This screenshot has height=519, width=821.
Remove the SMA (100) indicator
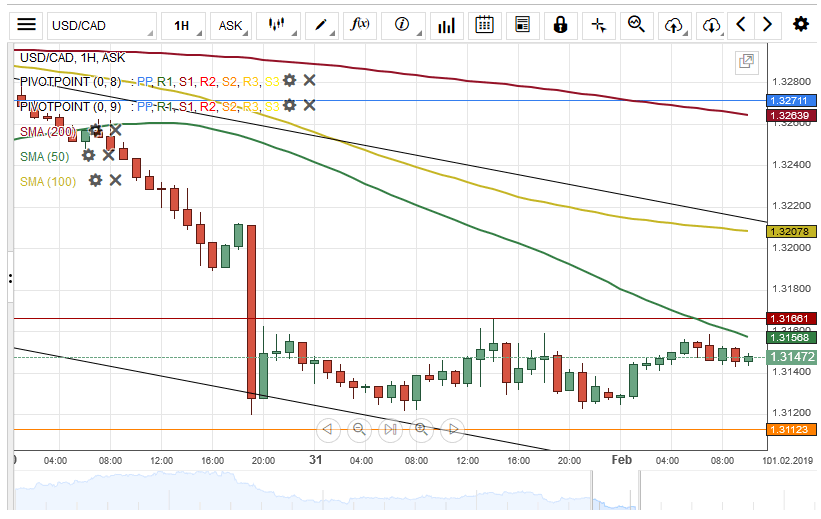coord(115,181)
